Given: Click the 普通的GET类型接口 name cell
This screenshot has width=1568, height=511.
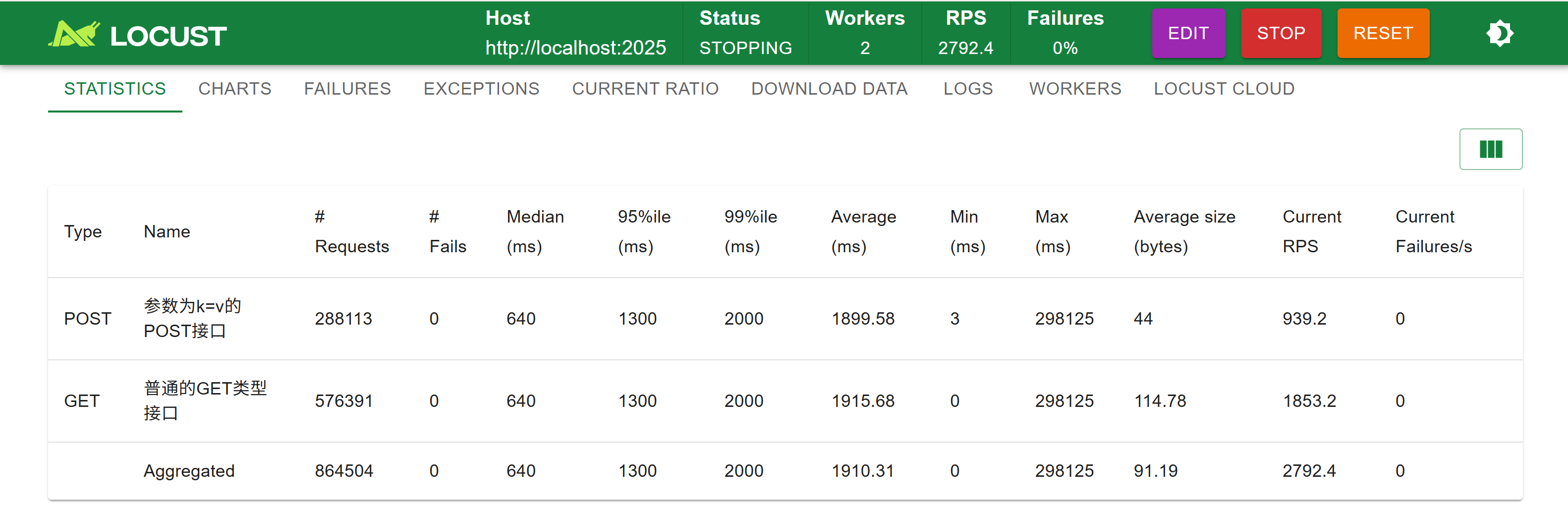Looking at the screenshot, I should click(205, 401).
